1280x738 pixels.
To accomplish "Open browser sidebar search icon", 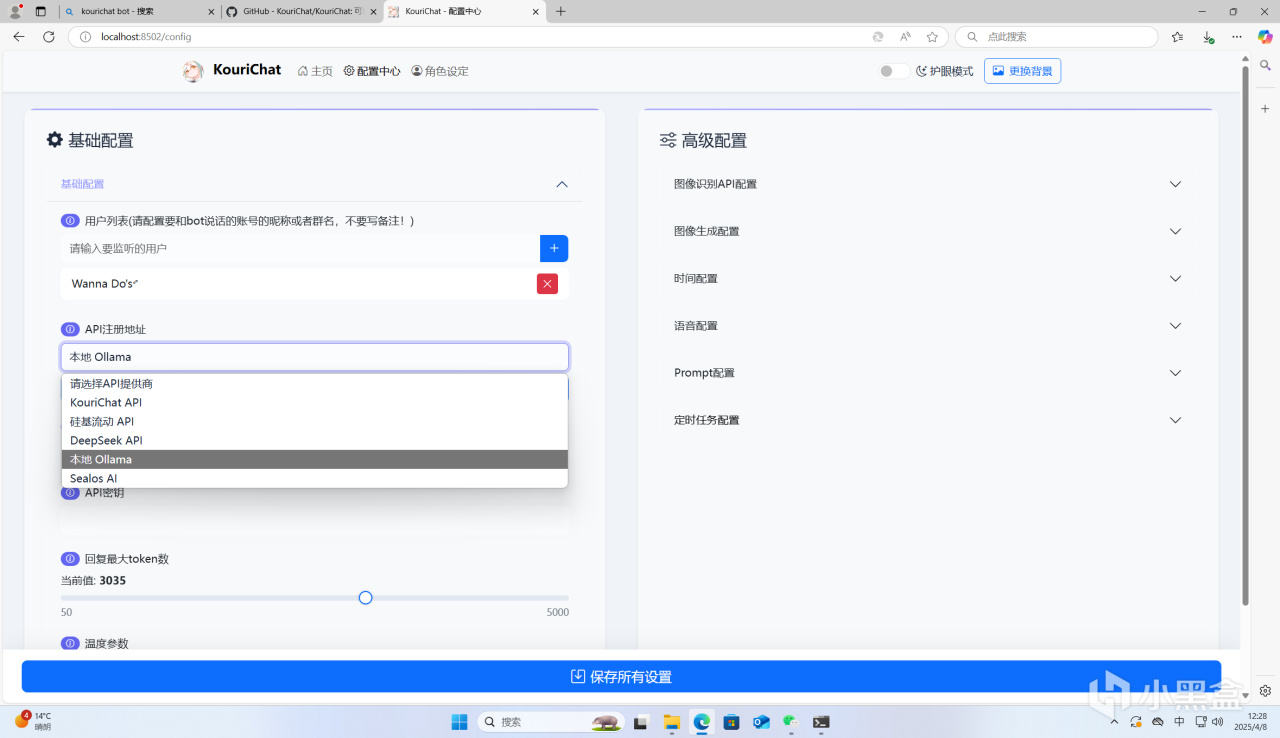I will pyautogui.click(x=1265, y=65).
